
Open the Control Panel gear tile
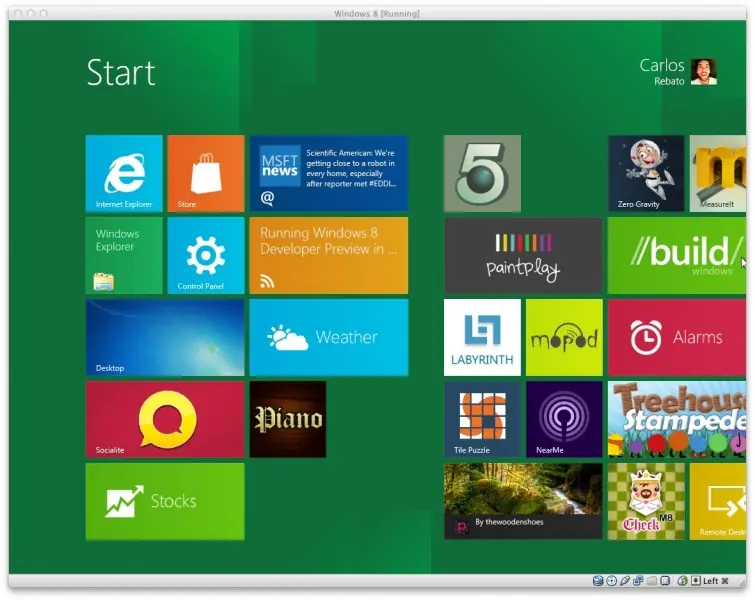click(206, 255)
